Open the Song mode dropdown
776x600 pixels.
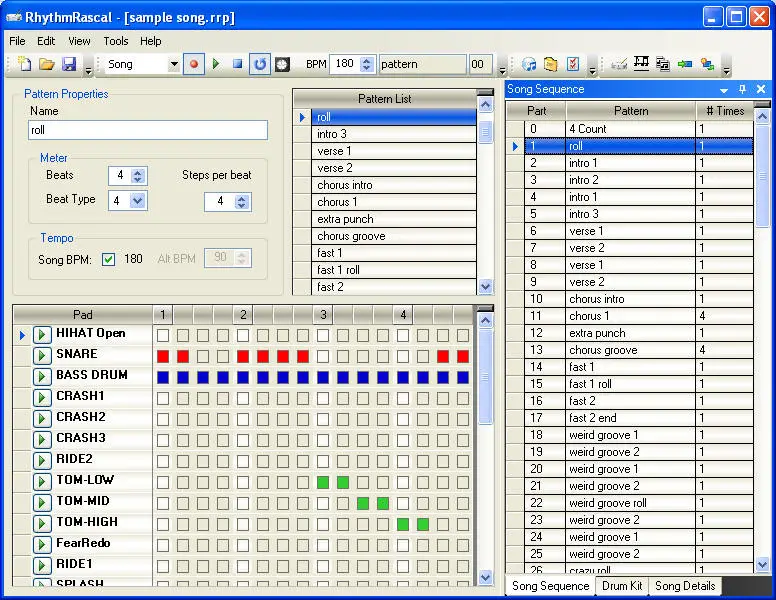point(174,64)
